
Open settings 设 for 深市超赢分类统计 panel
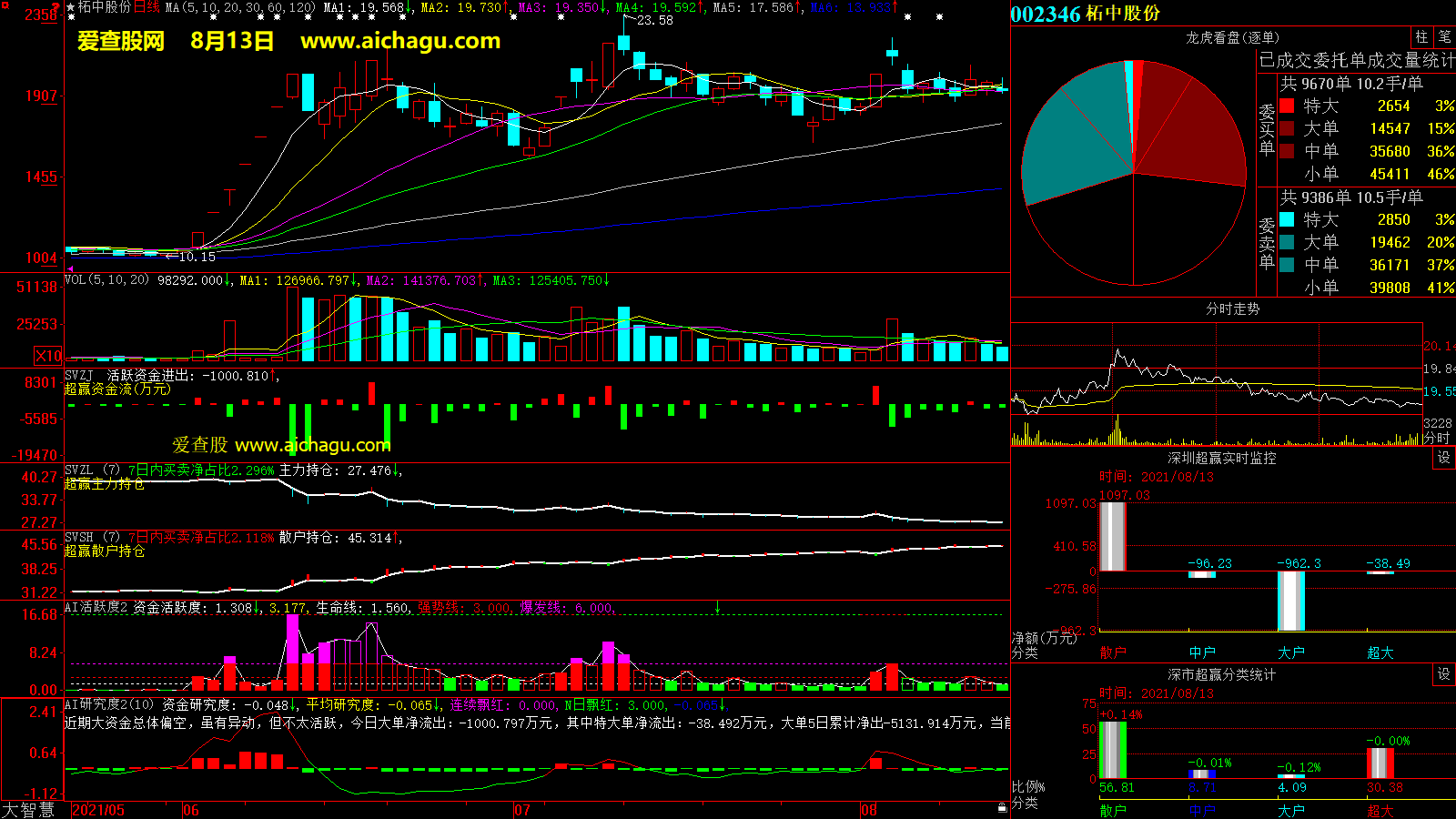pyautogui.click(x=1444, y=674)
